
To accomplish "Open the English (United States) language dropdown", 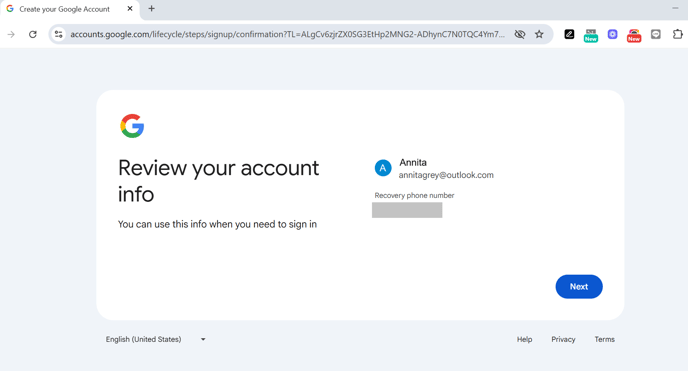I will [155, 339].
